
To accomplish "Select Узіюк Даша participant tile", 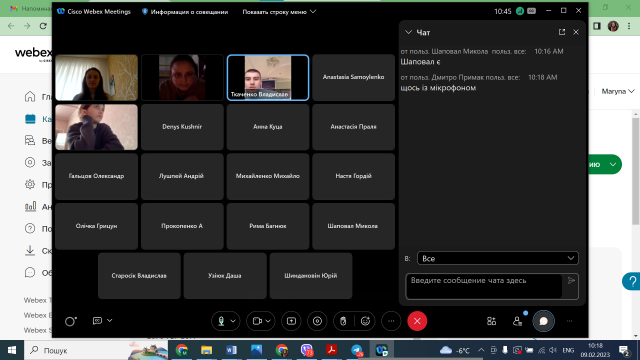I will (225, 276).
